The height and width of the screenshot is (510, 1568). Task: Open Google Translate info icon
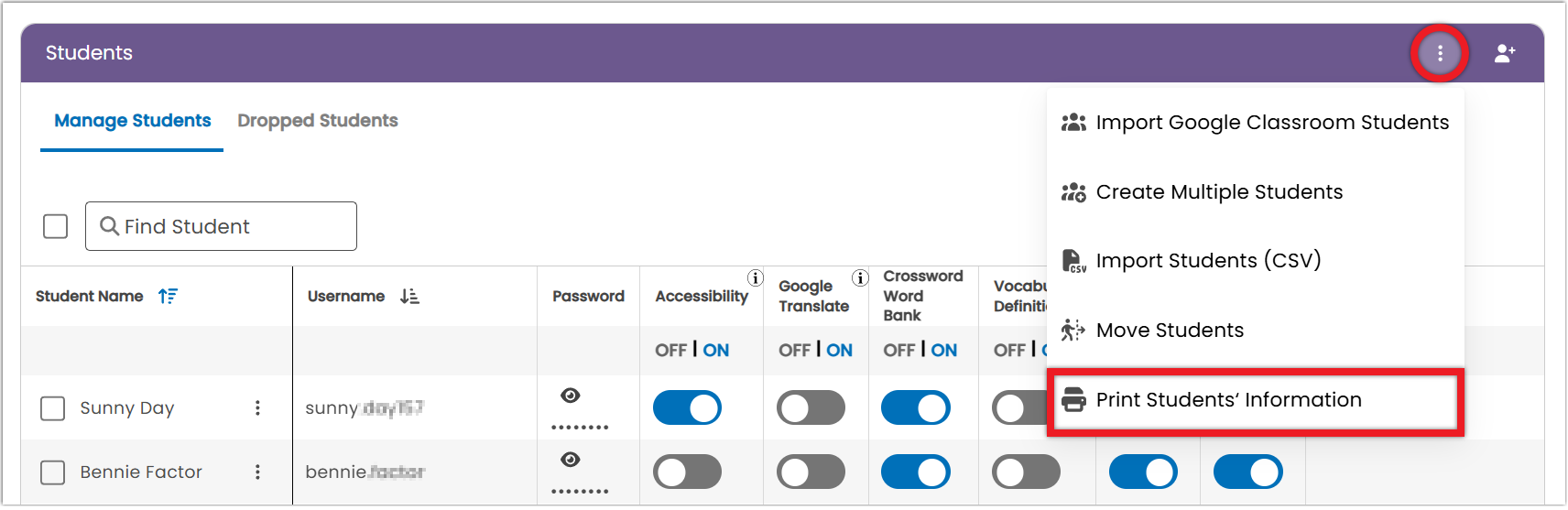pos(860,277)
